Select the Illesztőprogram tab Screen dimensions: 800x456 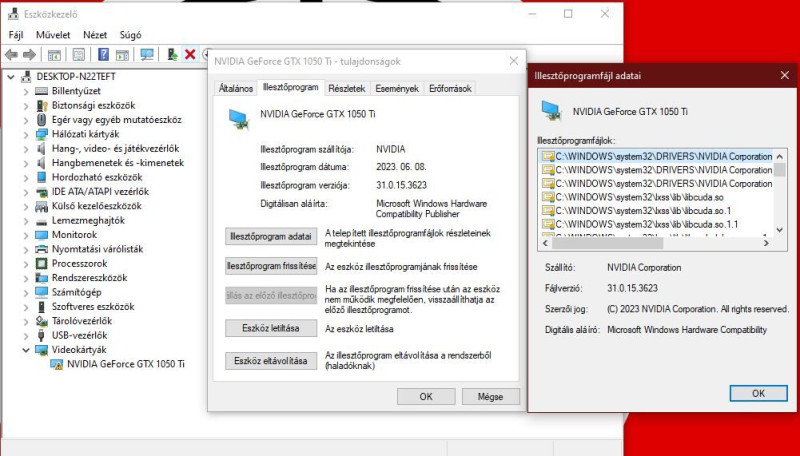point(290,87)
